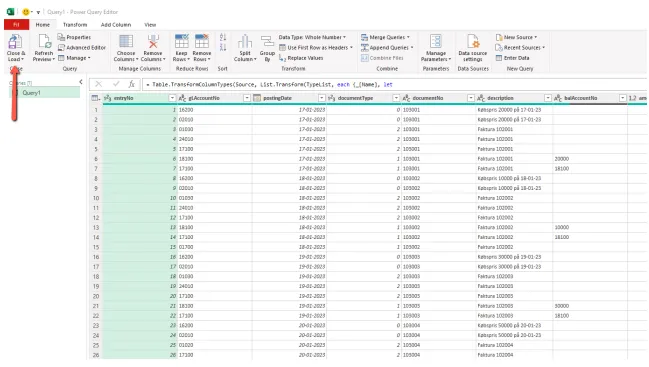Click the glAccountNo cell 01700 in row 15
This screenshot has height=367, width=649.
tap(214, 247)
